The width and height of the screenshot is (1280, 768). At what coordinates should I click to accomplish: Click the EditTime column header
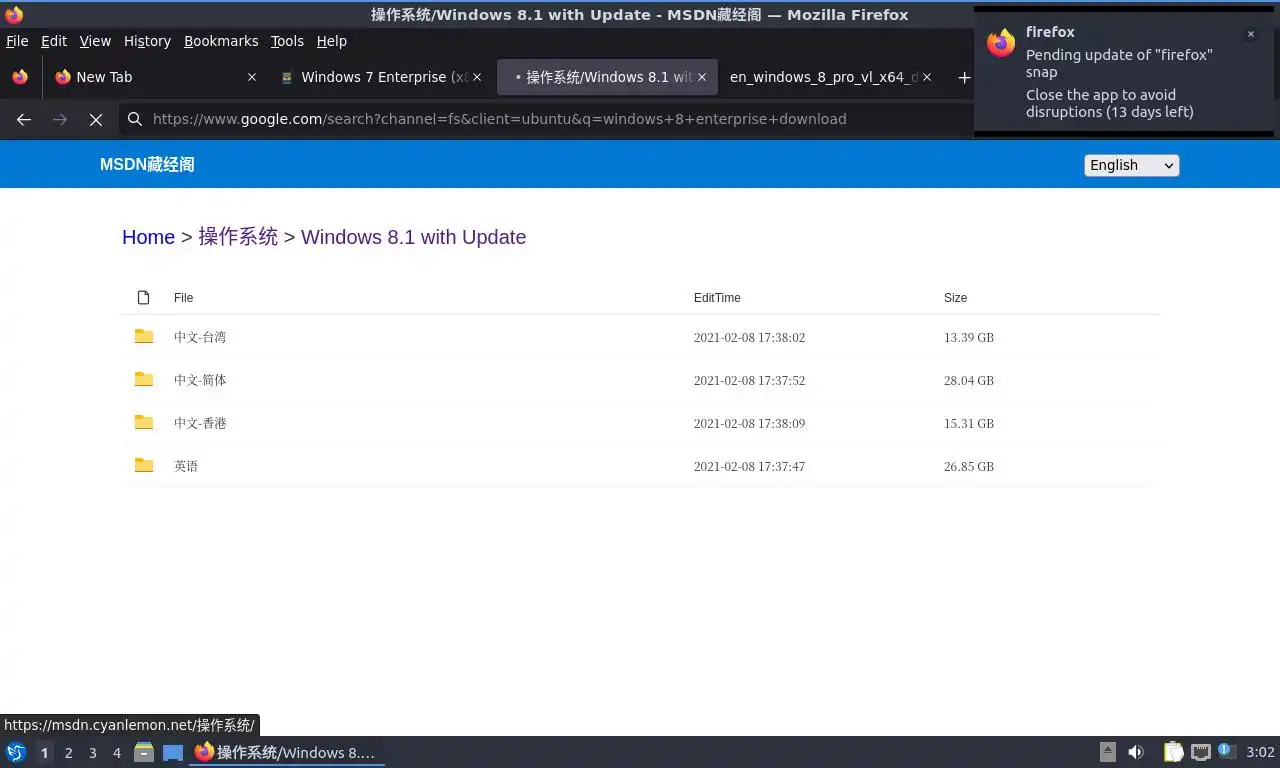click(x=717, y=298)
